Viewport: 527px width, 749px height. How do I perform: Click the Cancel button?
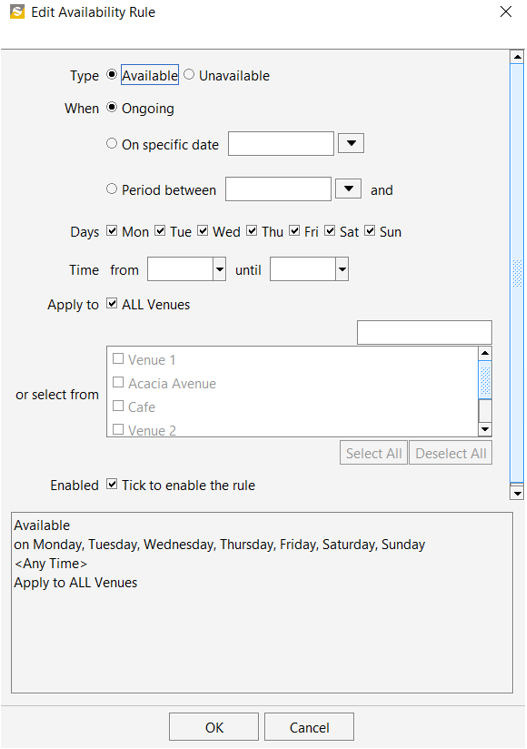[309, 727]
